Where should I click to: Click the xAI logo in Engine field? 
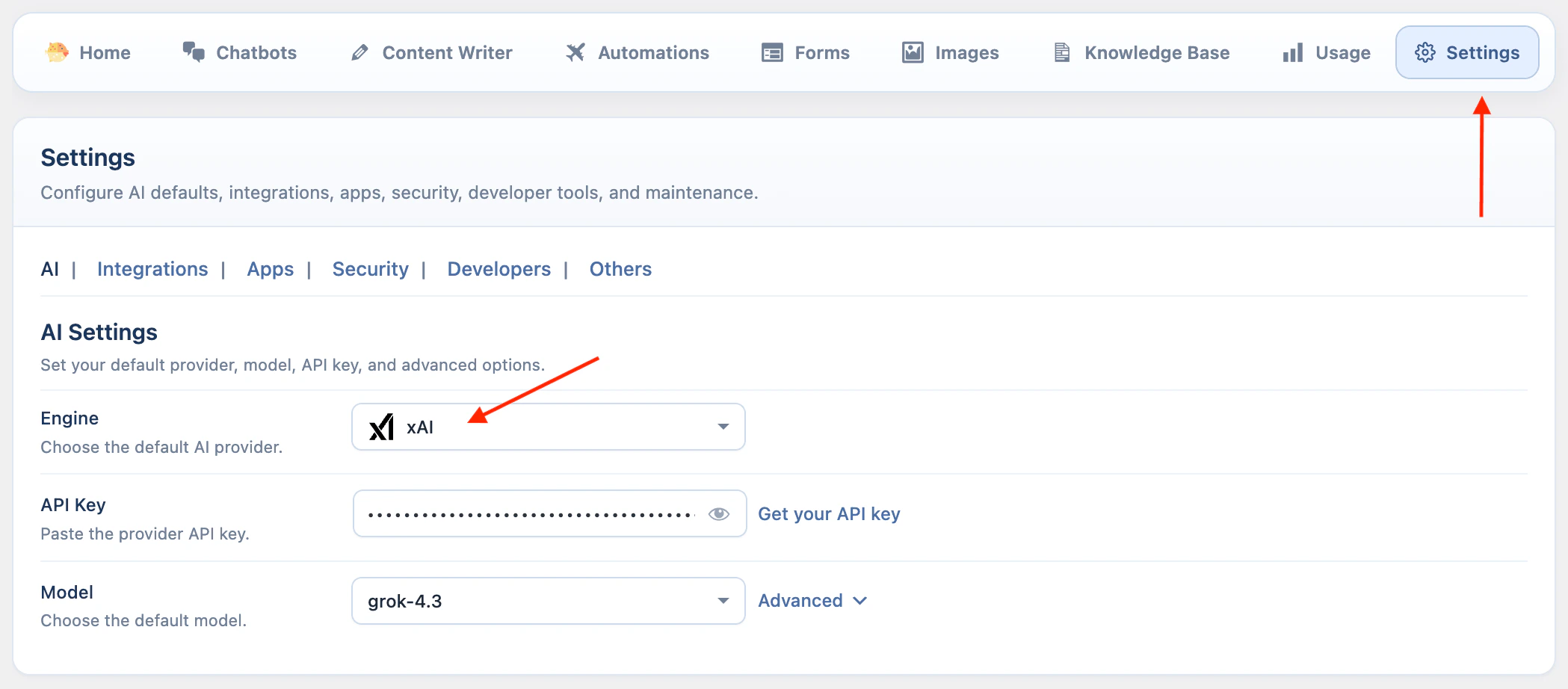[381, 427]
